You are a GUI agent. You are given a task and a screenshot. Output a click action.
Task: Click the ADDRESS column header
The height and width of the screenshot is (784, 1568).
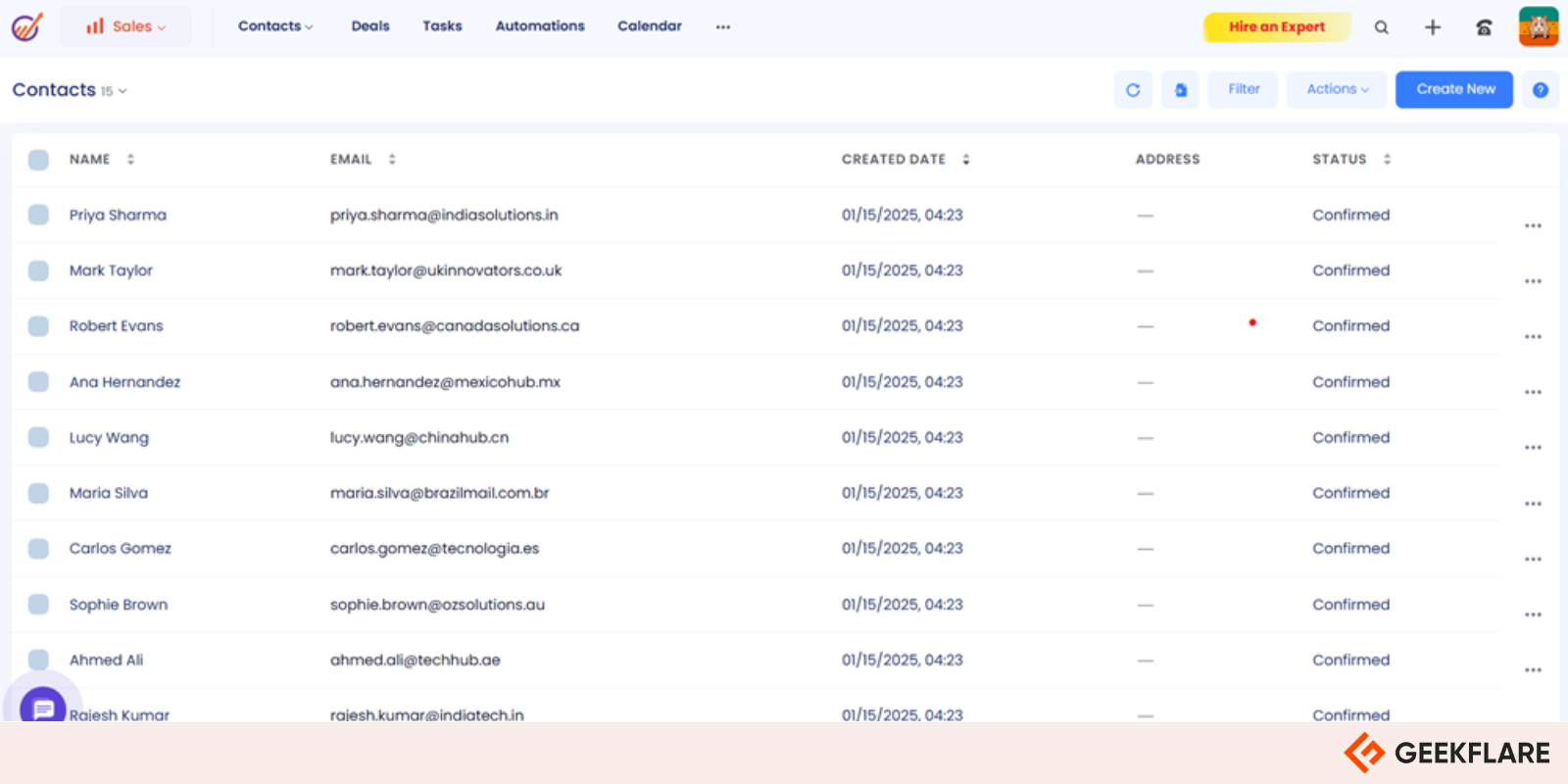[x=1167, y=159]
